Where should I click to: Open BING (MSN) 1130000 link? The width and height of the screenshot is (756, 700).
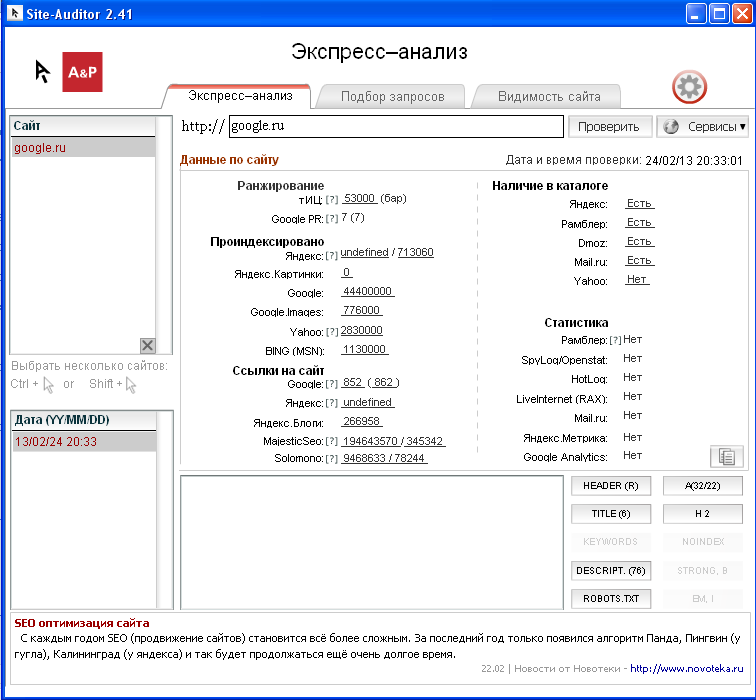pos(364,349)
